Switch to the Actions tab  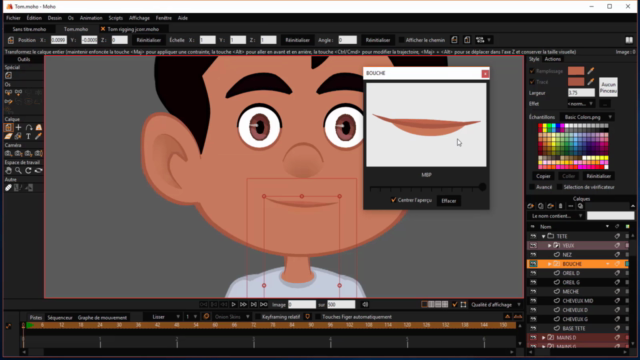553,59
